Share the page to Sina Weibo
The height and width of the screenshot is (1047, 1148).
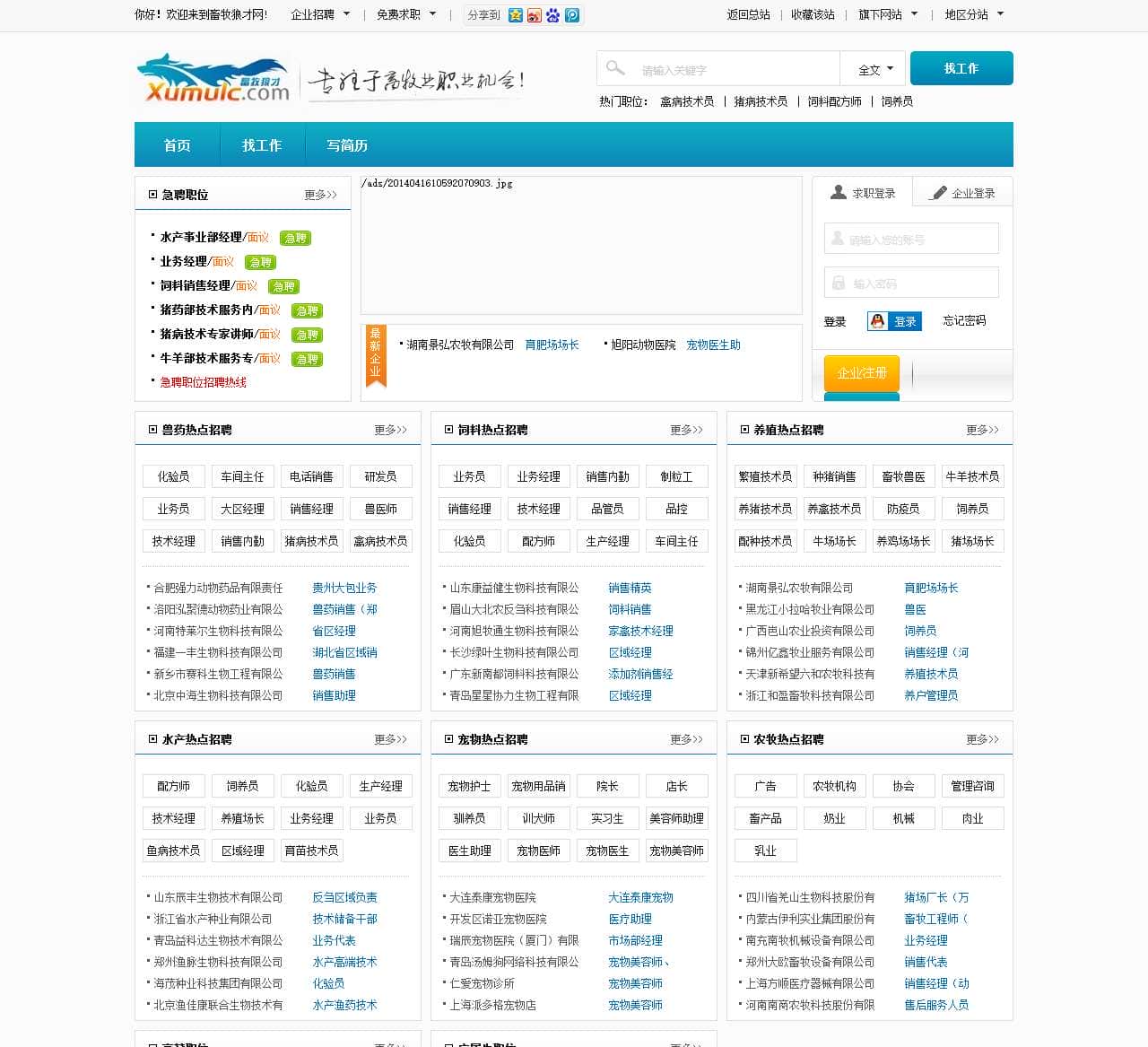point(534,15)
